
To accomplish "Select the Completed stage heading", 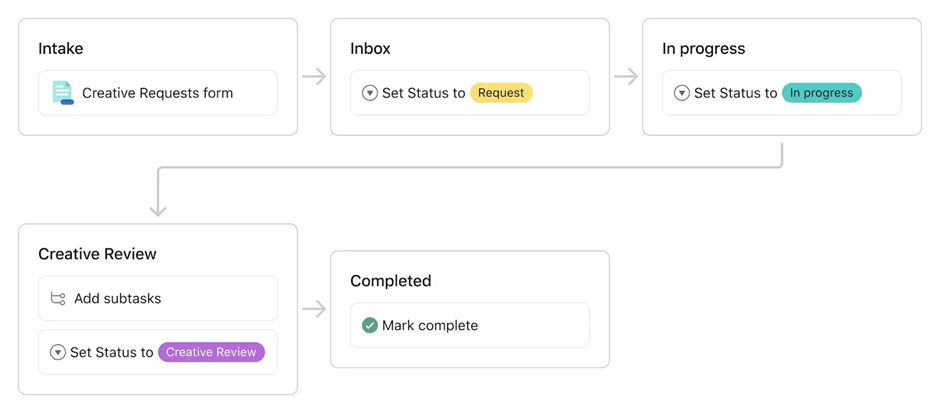I will tap(391, 281).
